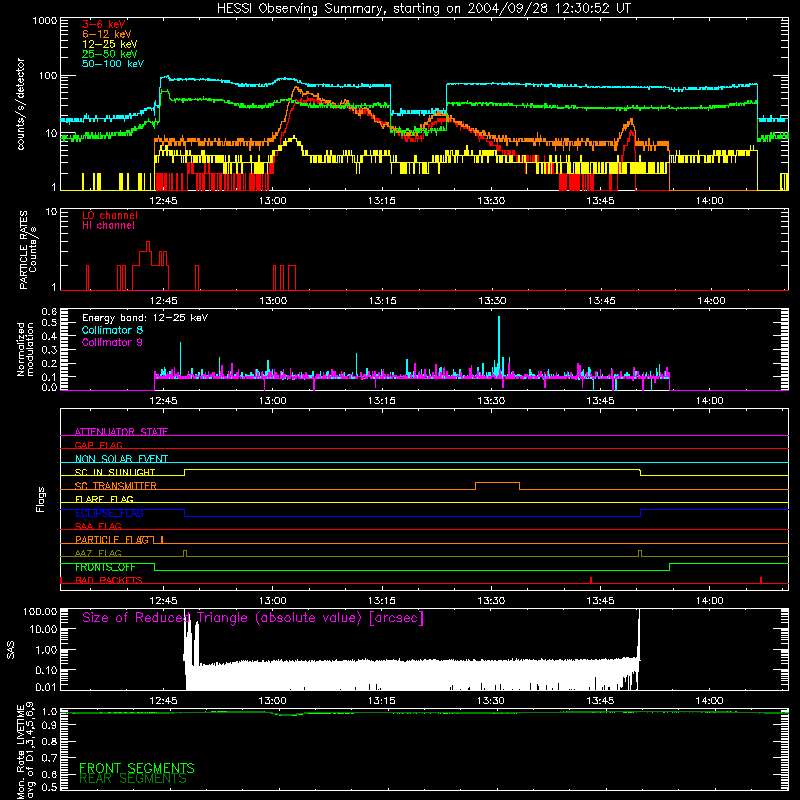800x800 pixels.
Task: Click the SC TRANSMITTER flag label
Action: 116,485
